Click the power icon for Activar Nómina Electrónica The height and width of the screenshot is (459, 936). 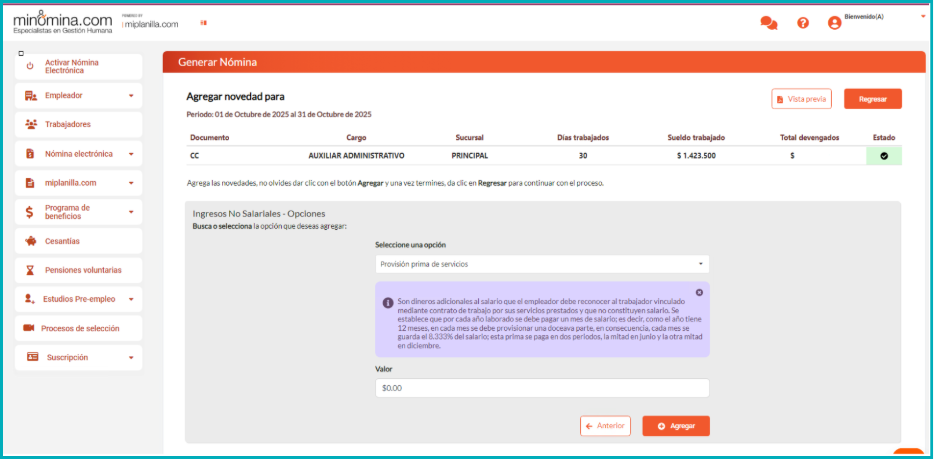click(30, 66)
